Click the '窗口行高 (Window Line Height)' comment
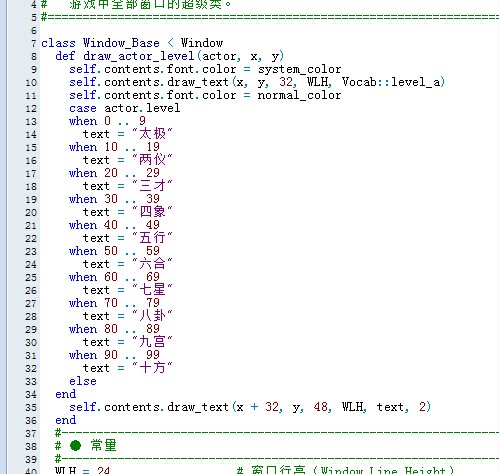499x474 pixels. (352, 470)
